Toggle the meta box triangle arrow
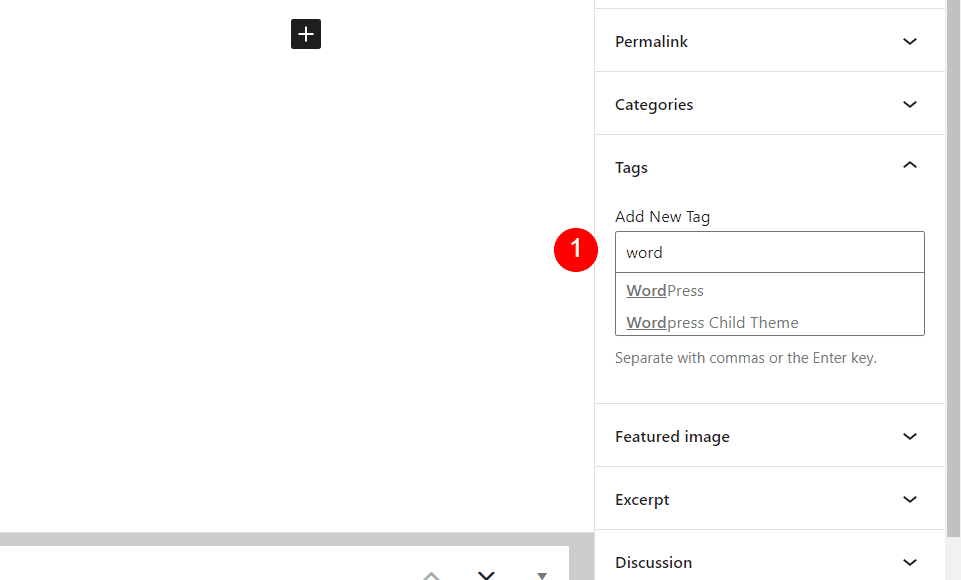 [542, 576]
